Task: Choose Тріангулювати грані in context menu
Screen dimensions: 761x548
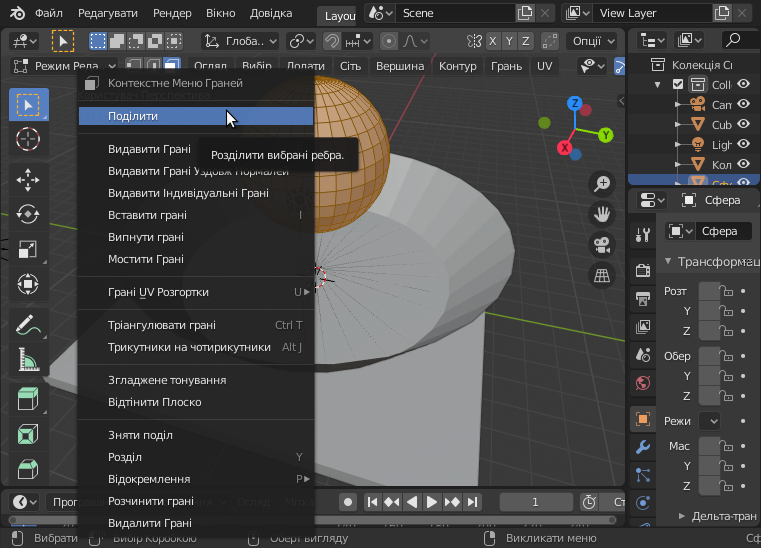Action: [196, 325]
